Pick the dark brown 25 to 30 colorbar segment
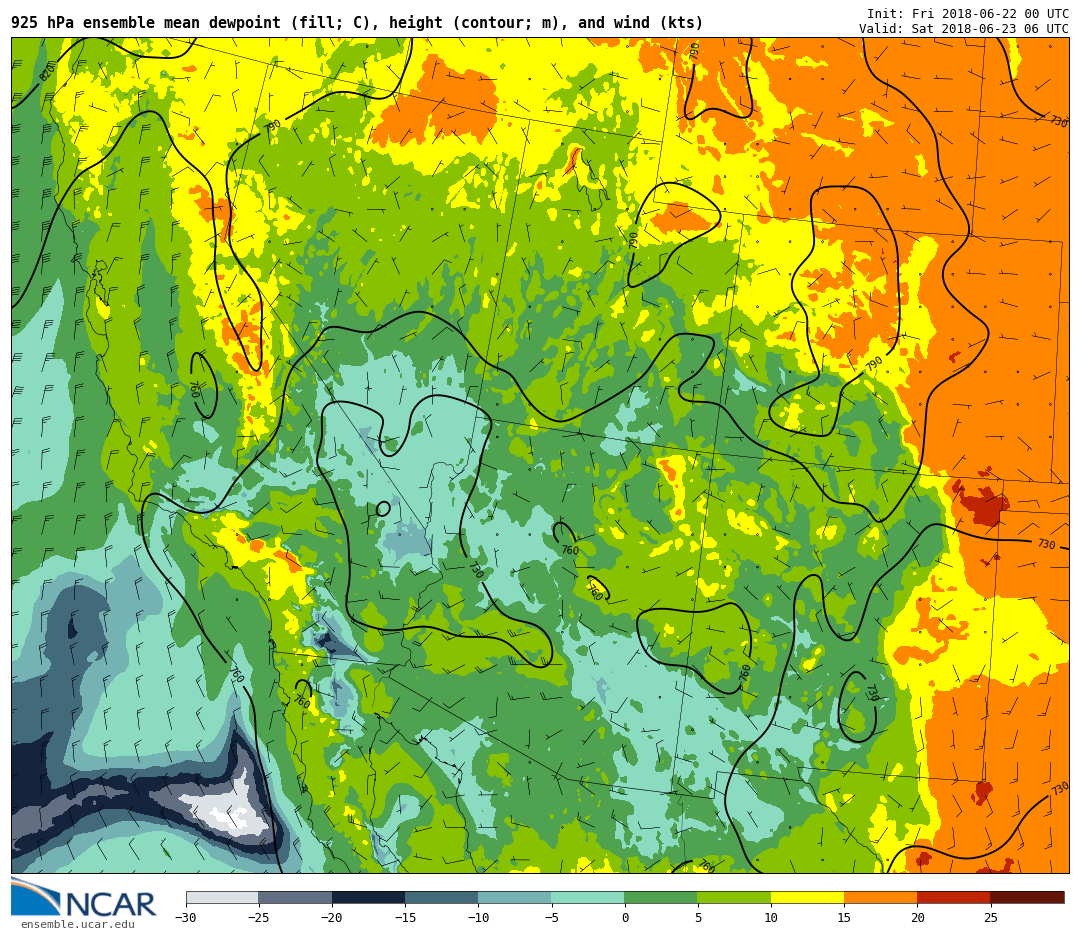The height and width of the screenshot is (936, 1080). point(1027,897)
